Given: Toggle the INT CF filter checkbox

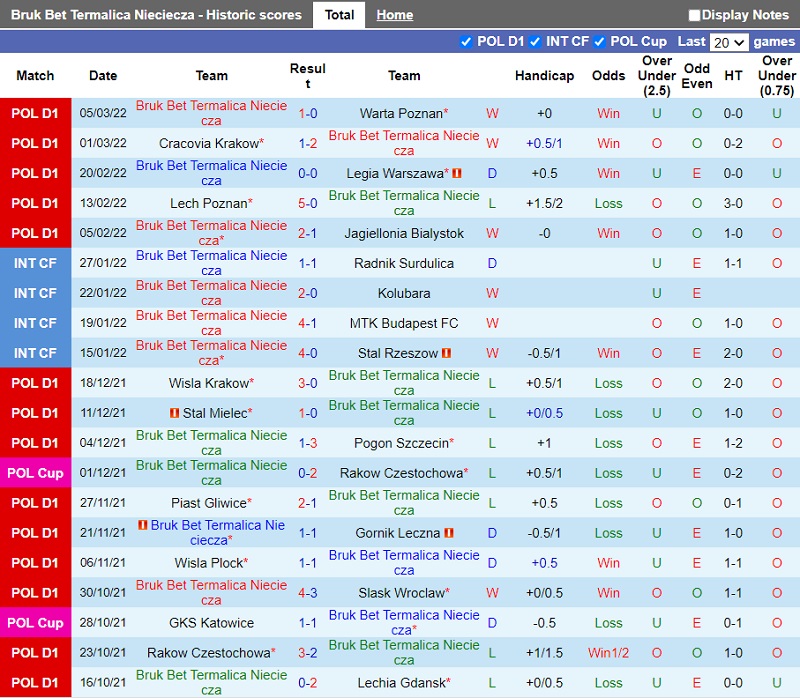Looking at the screenshot, I should tap(535, 41).
